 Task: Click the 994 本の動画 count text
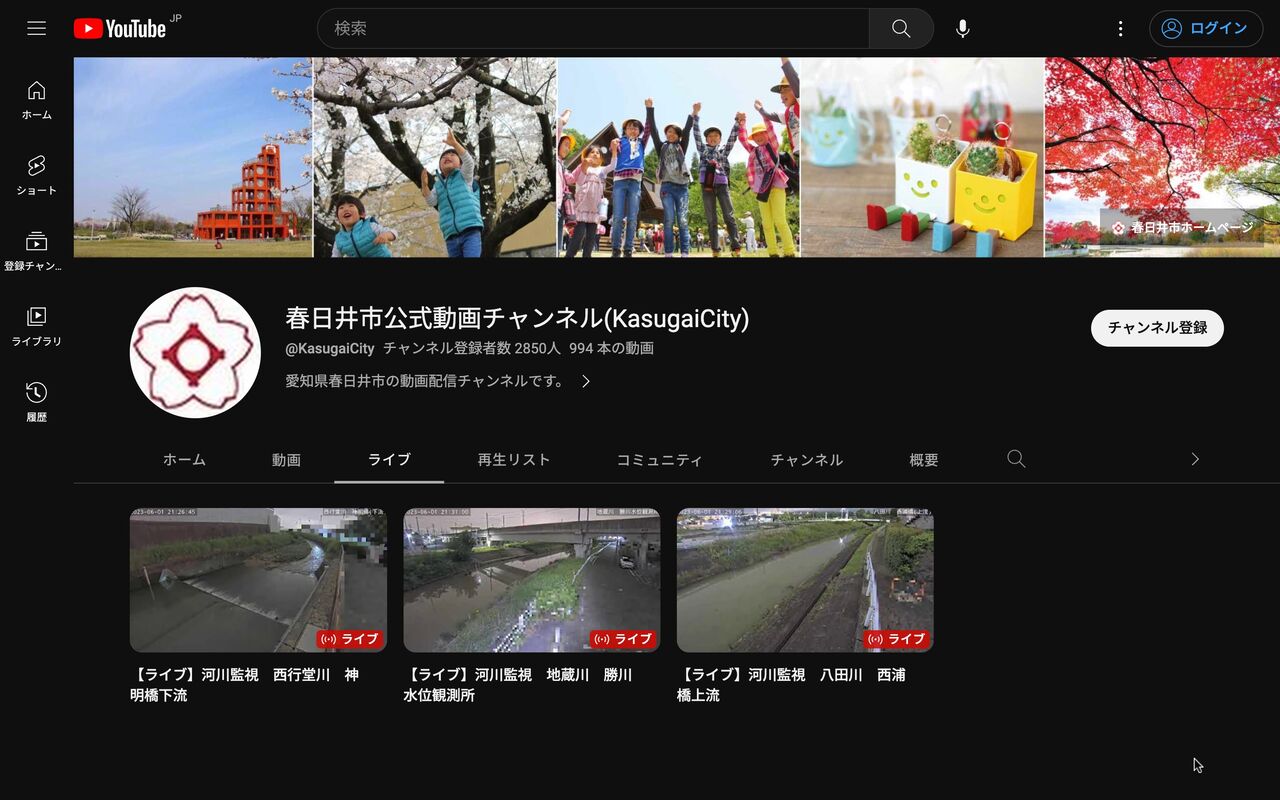pos(611,349)
